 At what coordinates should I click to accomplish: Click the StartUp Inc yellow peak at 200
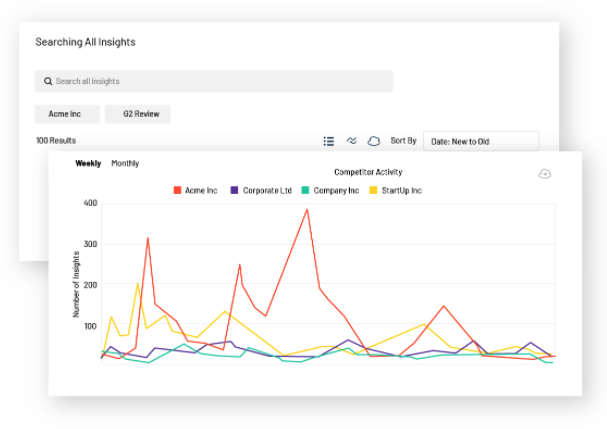pos(138,284)
